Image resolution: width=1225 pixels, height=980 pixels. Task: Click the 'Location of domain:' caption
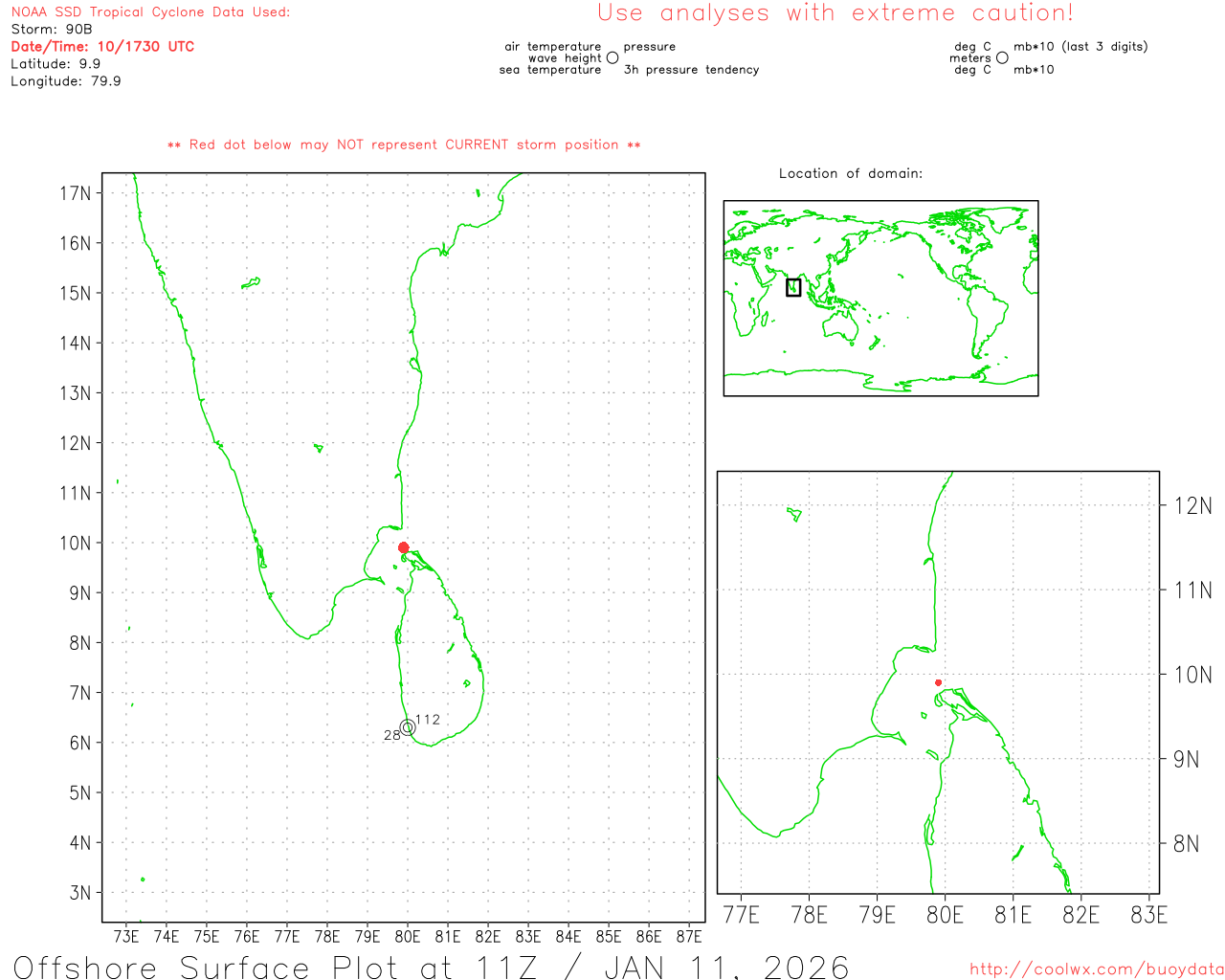pyautogui.click(x=850, y=173)
